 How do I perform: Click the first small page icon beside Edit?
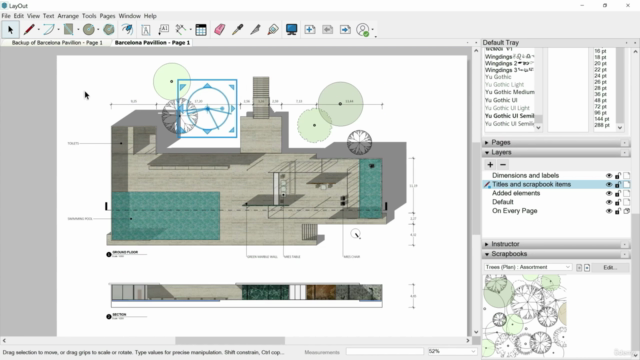579,267
